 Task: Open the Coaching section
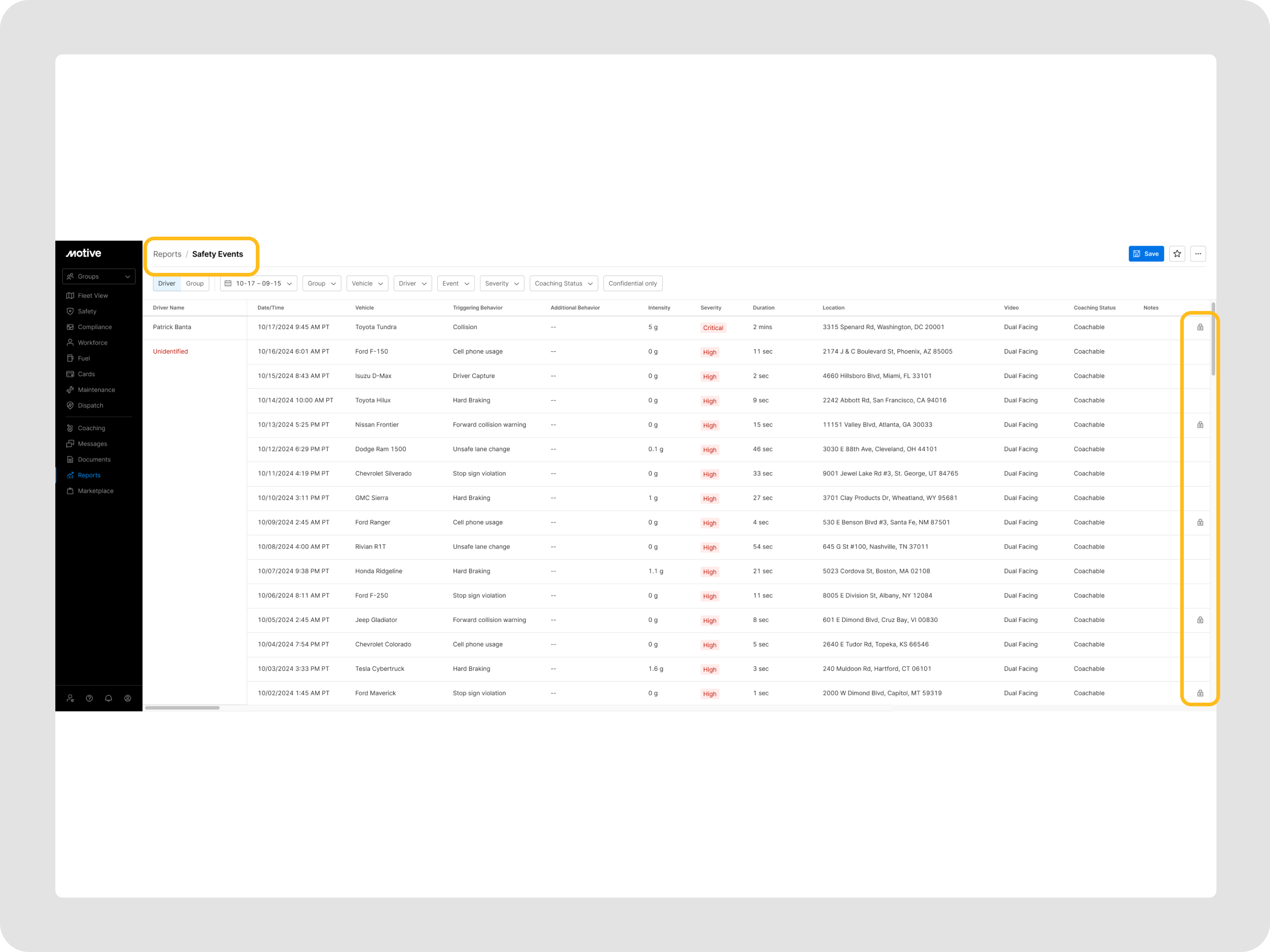click(x=91, y=427)
